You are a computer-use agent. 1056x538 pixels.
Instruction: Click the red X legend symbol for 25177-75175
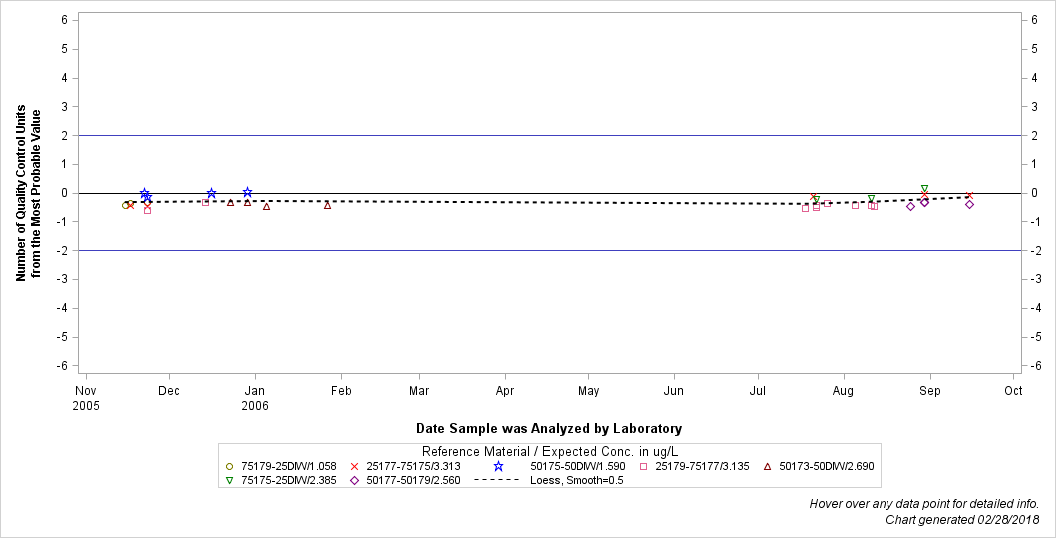(x=354, y=466)
